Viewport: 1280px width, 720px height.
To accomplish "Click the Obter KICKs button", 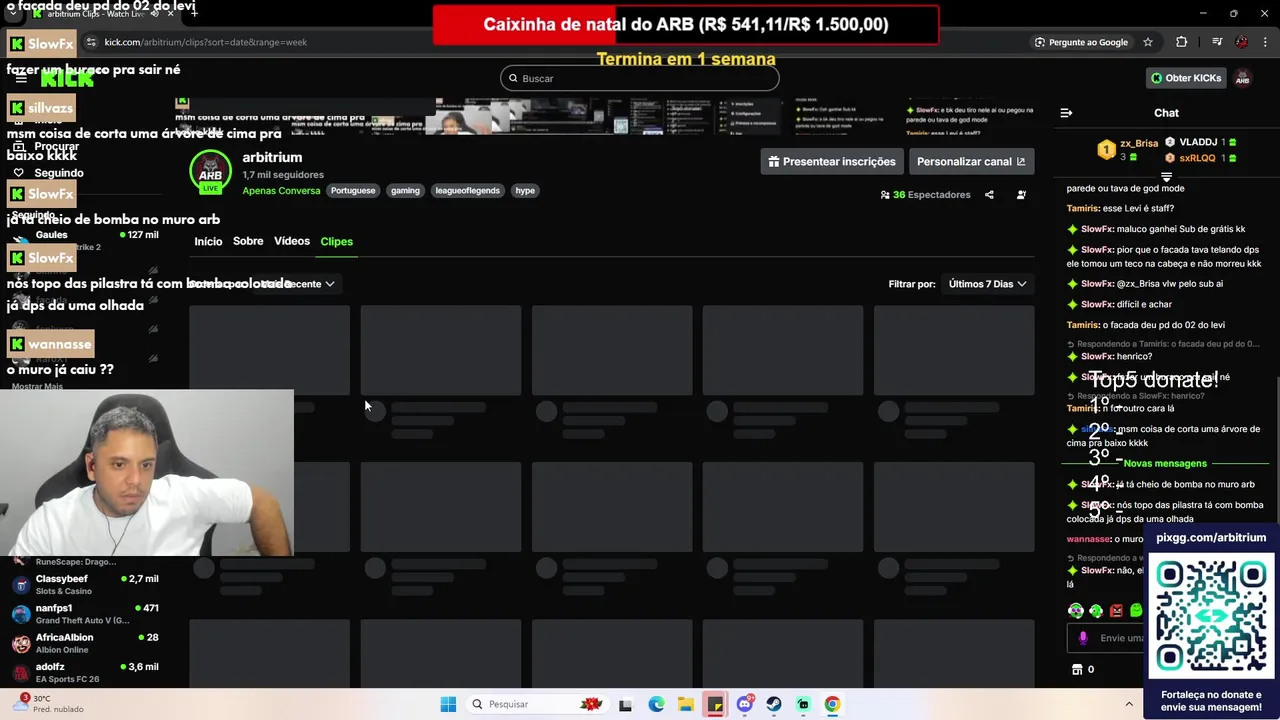I will click(x=1185, y=78).
